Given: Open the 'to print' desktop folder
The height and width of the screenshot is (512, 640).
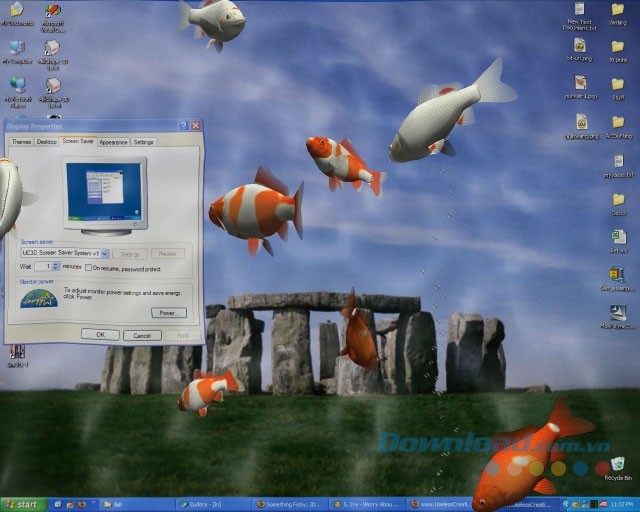Looking at the screenshot, I should (x=618, y=48).
